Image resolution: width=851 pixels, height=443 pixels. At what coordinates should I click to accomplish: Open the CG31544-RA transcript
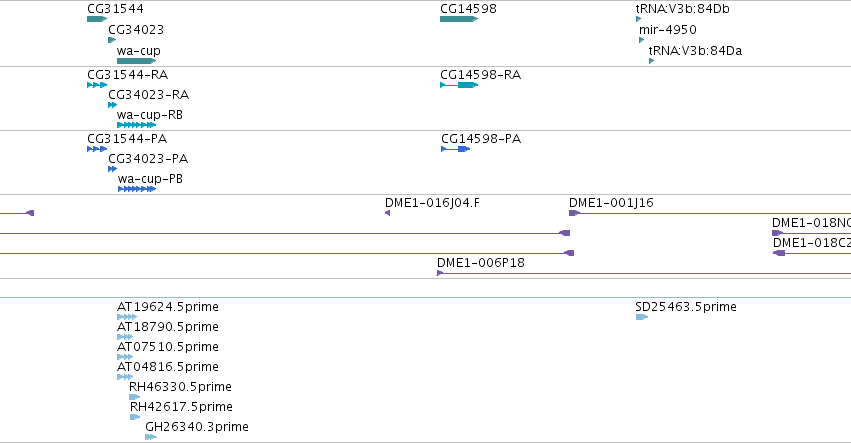(97, 85)
